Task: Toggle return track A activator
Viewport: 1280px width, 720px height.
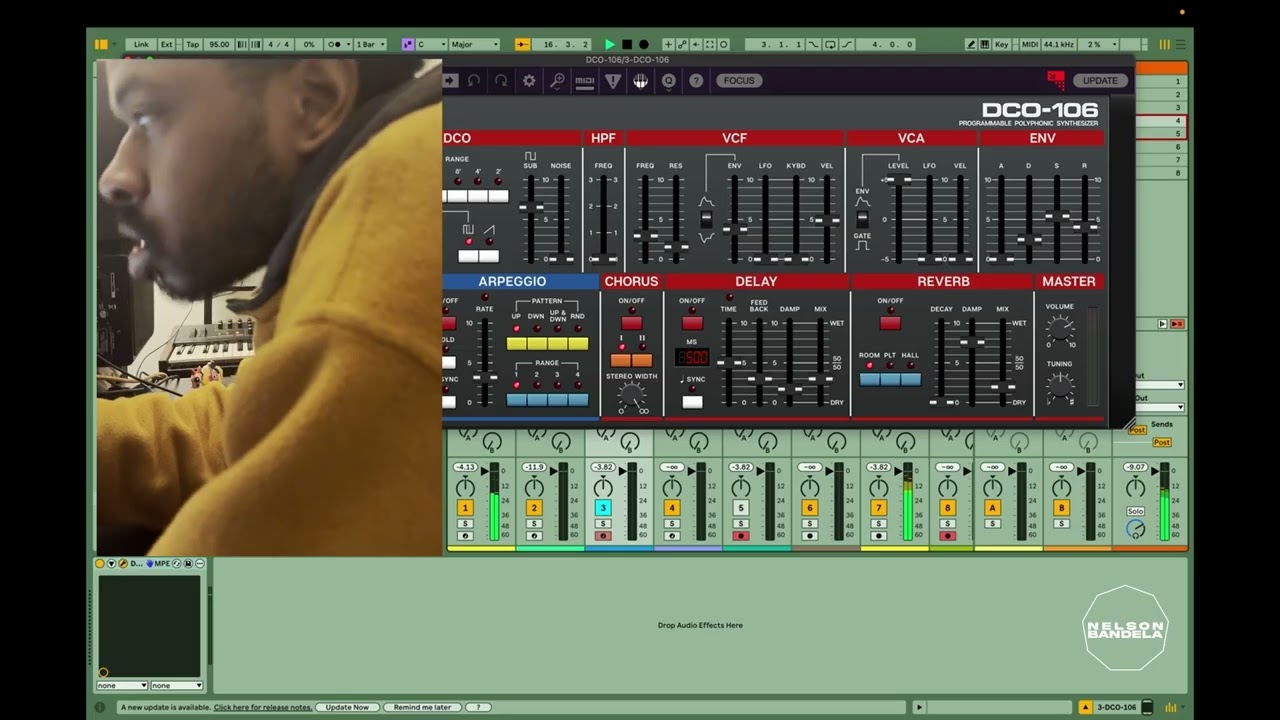Action: (x=993, y=508)
